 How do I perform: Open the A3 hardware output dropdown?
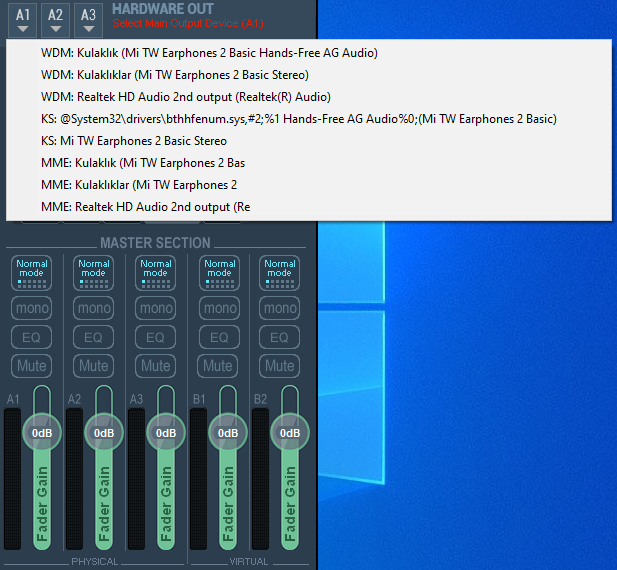pyautogui.click(x=89, y=20)
